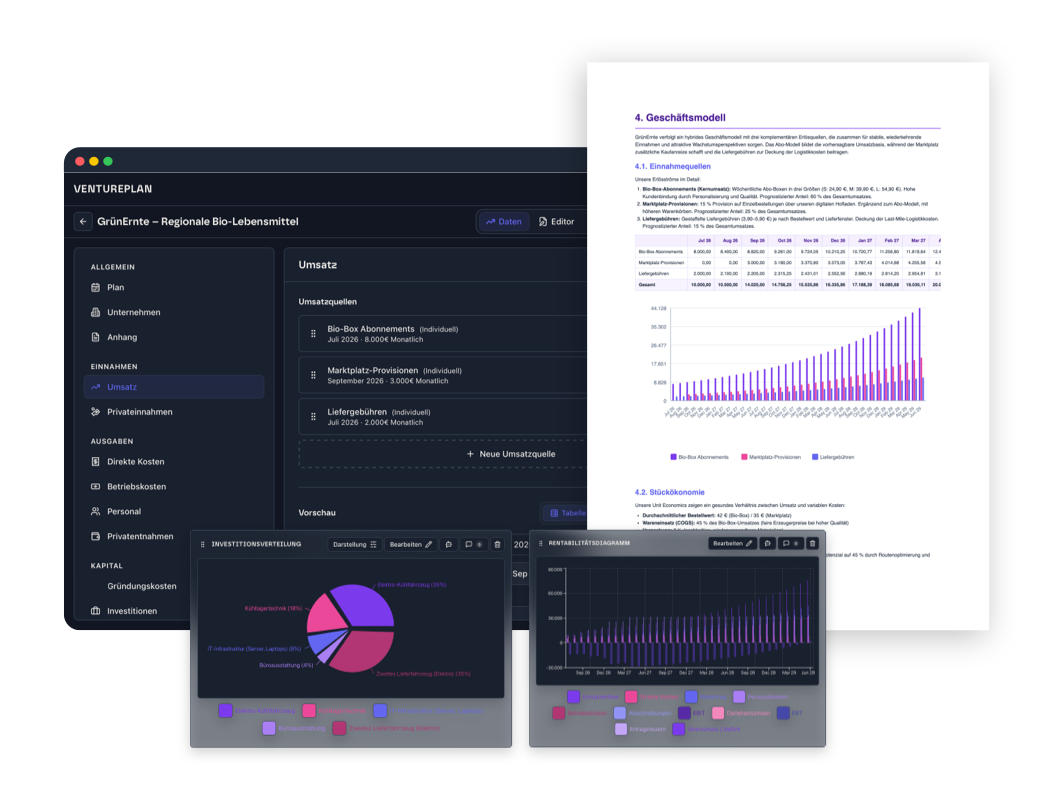Open Direkte Kosten in the sidebar
This screenshot has width=1053, height=810.
(135, 462)
